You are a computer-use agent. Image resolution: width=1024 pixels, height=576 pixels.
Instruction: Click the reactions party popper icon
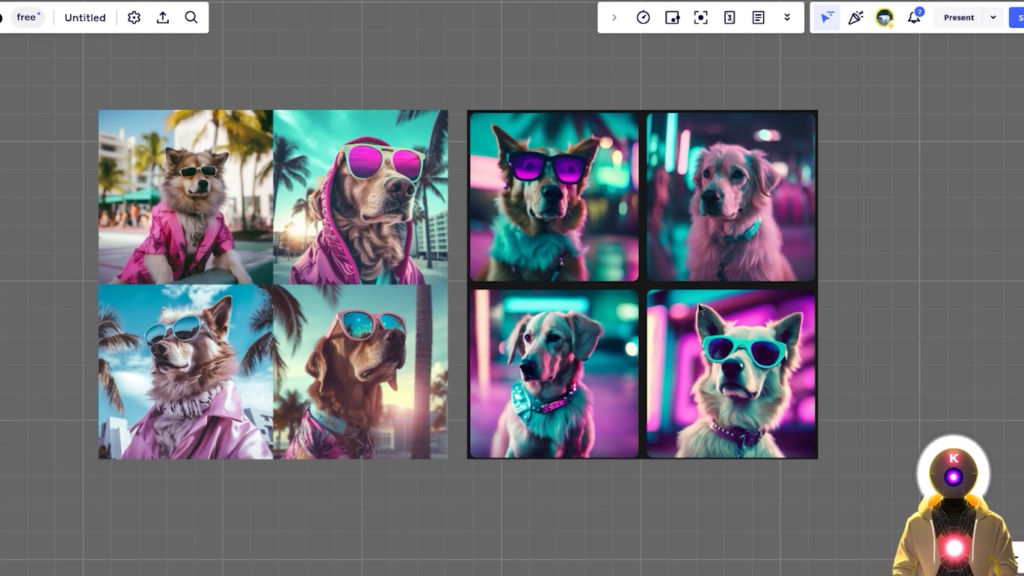coord(855,17)
